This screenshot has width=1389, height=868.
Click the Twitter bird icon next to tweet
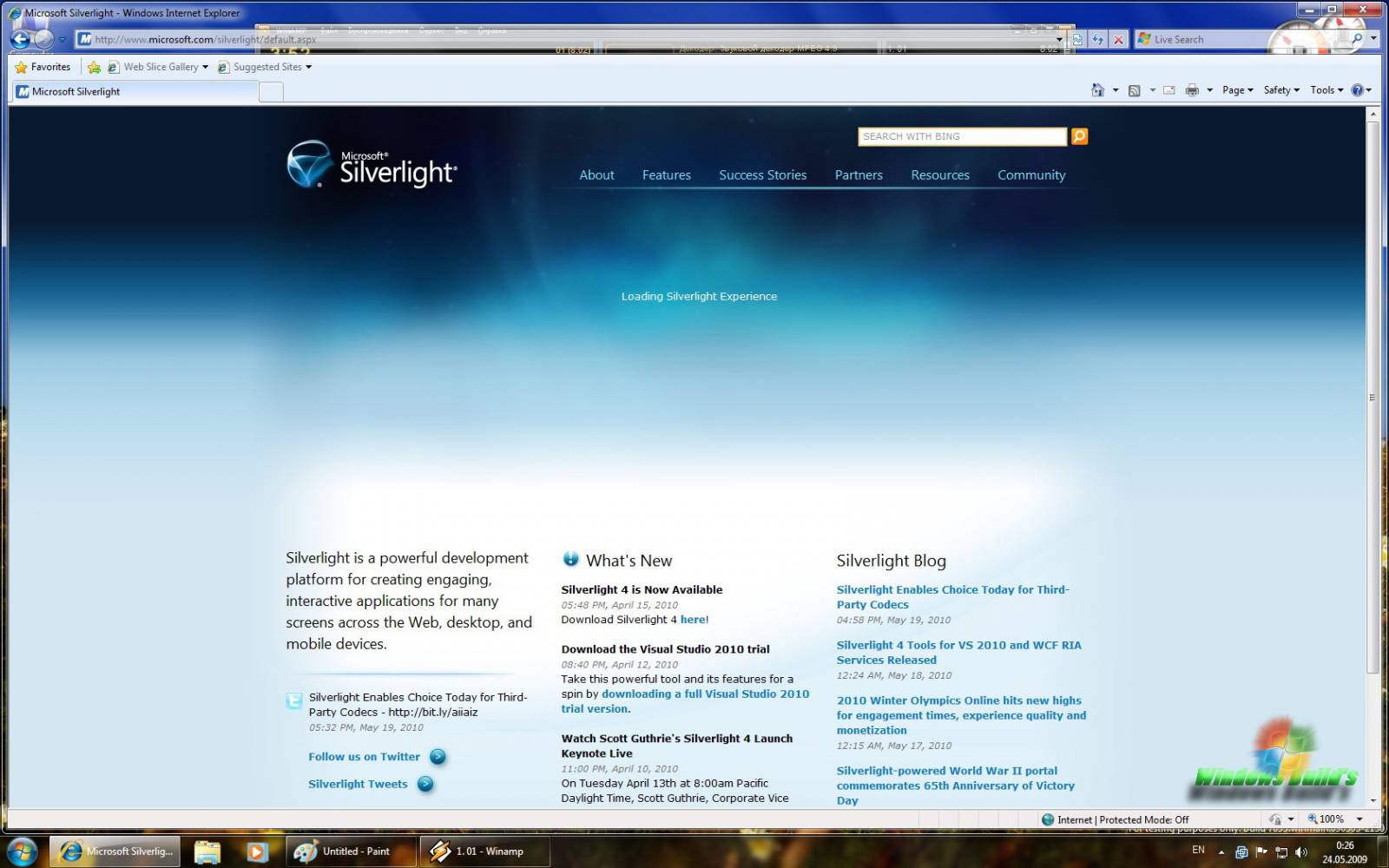[x=294, y=700]
